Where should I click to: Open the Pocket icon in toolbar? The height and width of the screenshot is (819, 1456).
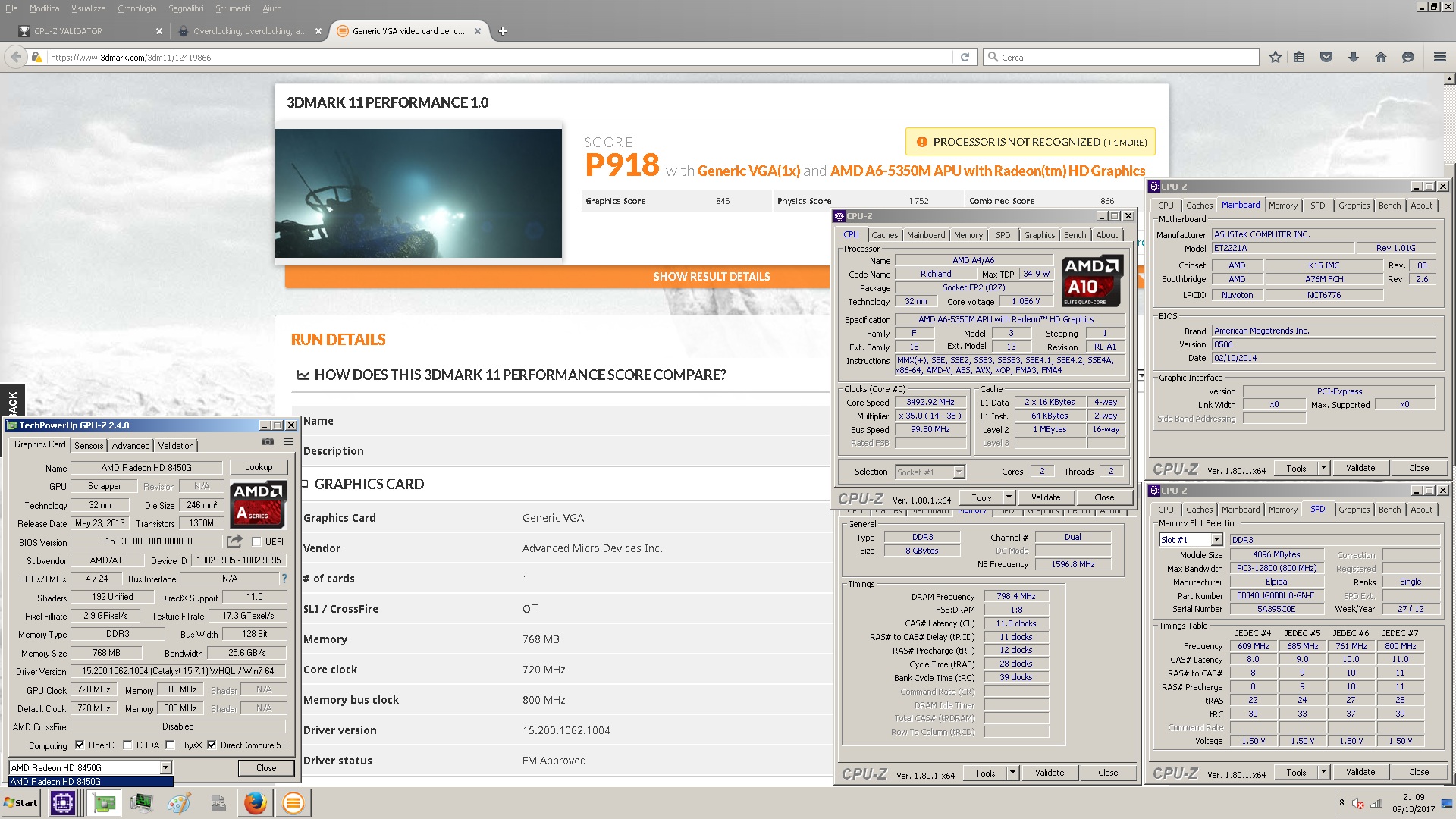click(x=1326, y=57)
